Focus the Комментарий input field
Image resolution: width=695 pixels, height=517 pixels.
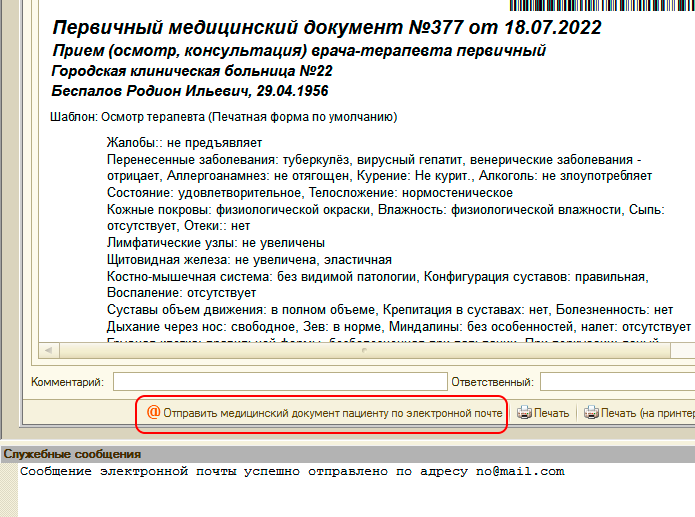(x=279, y=382)
